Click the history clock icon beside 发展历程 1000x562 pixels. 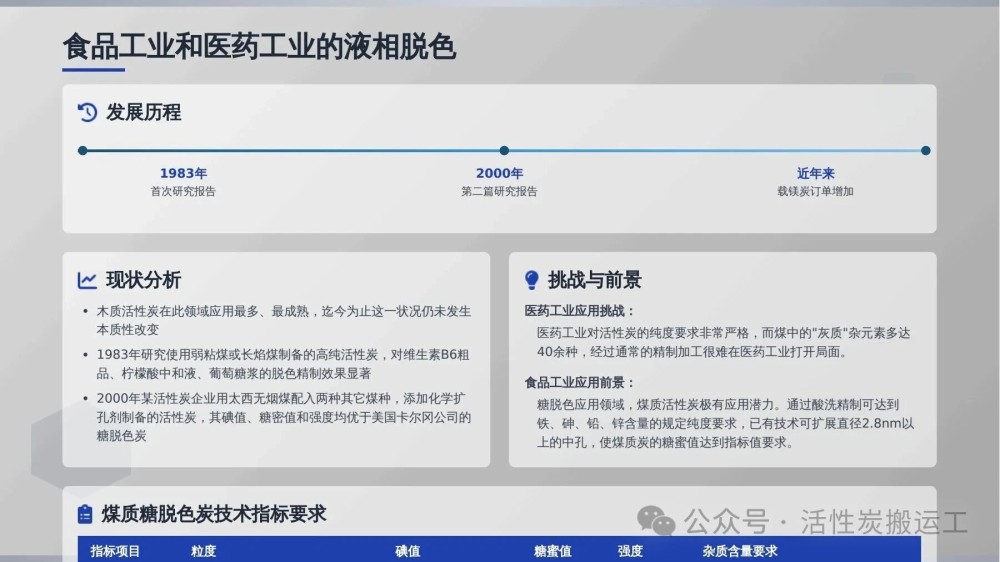88,112
